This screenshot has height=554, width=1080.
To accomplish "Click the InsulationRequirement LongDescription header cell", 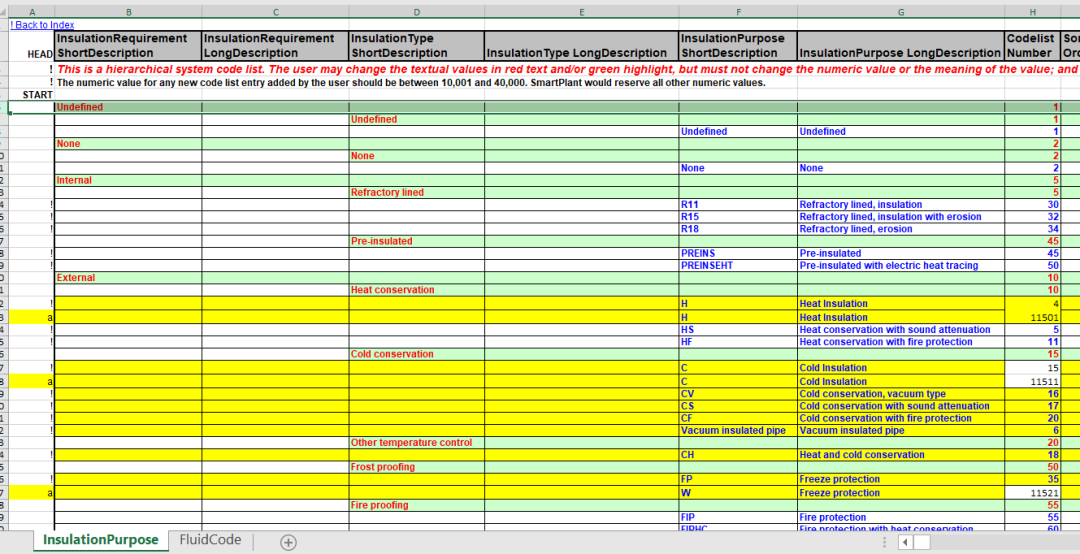I will tap(276, 45).
